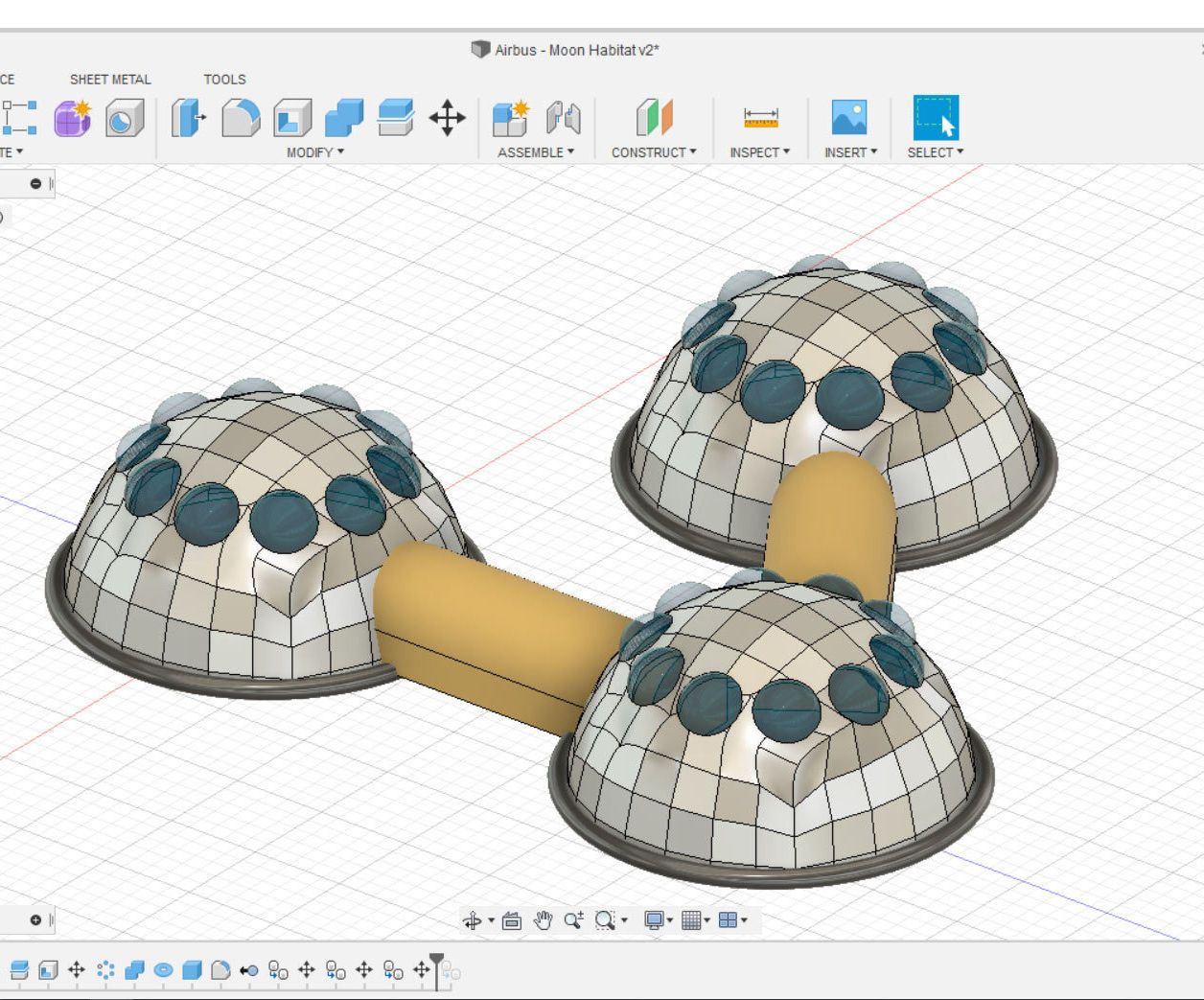Viewport: 1204px width, 1000px height.
Task: Select the Combine tool
Action: (343, 118)
